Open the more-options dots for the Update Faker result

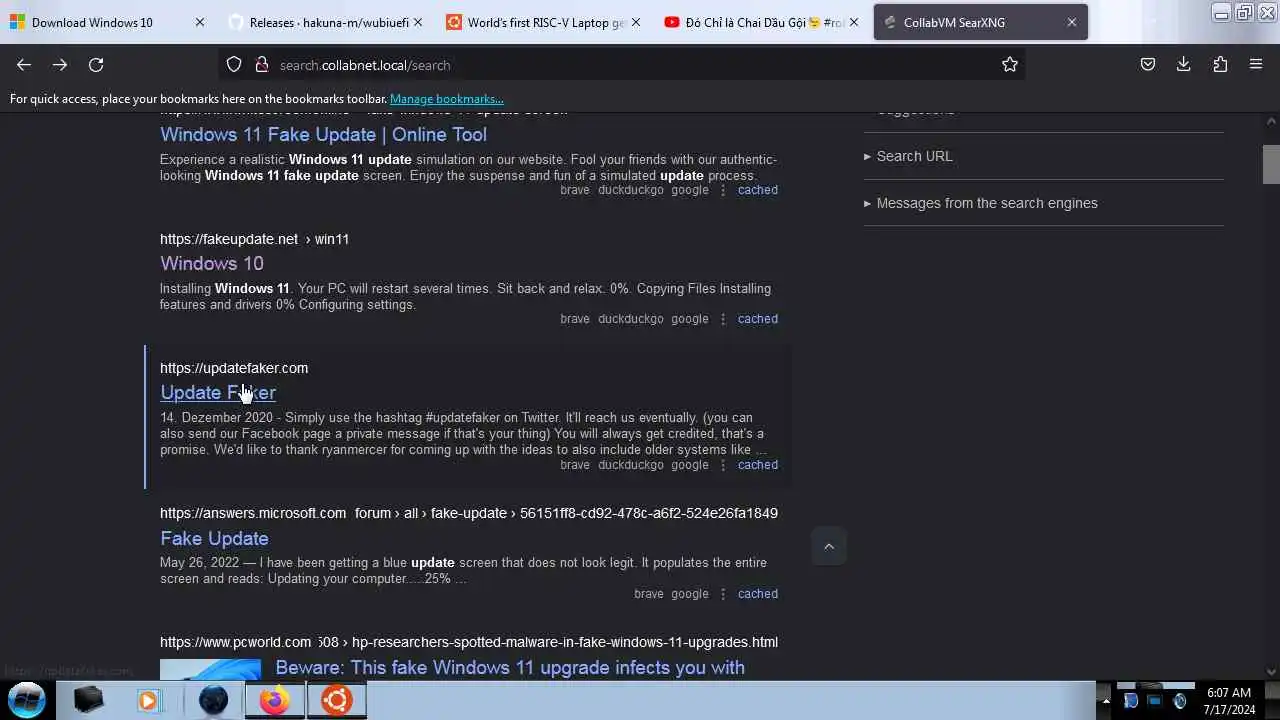point(723,465)
